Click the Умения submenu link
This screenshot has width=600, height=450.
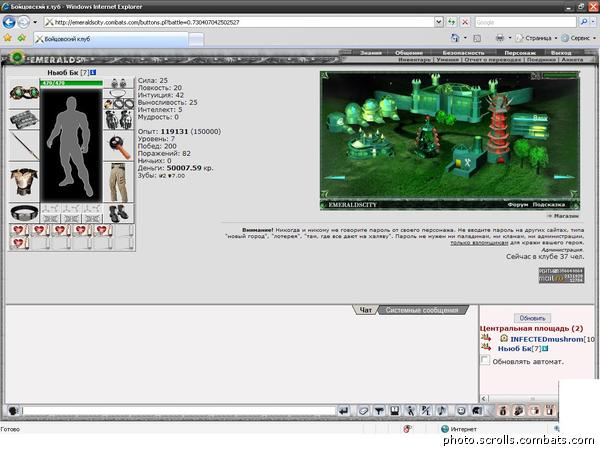coord(448,60)
